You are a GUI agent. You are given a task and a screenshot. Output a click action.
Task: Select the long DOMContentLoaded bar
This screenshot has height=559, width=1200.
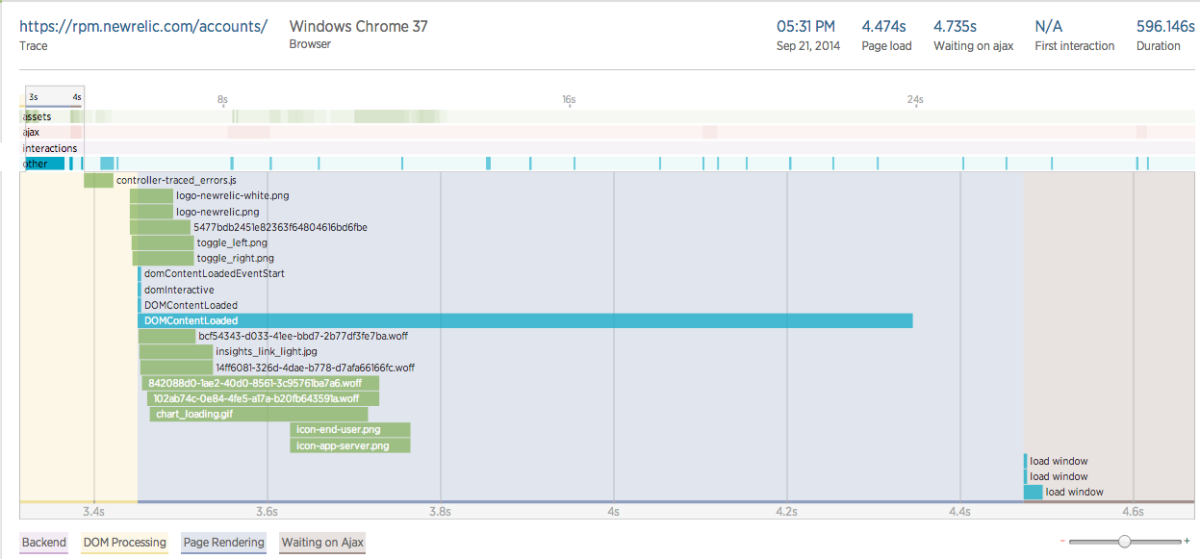pos(525,321)
